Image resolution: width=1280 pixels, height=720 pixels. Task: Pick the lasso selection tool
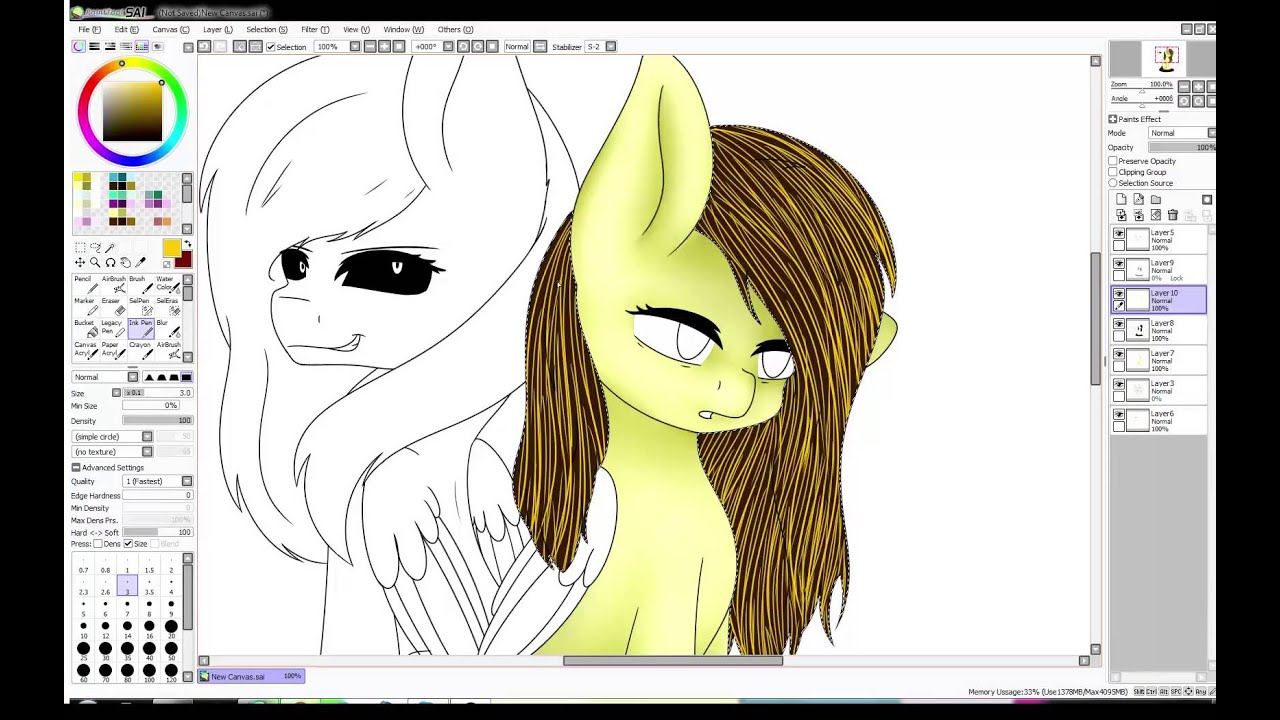pyautogui.click(x=95, y=248)
